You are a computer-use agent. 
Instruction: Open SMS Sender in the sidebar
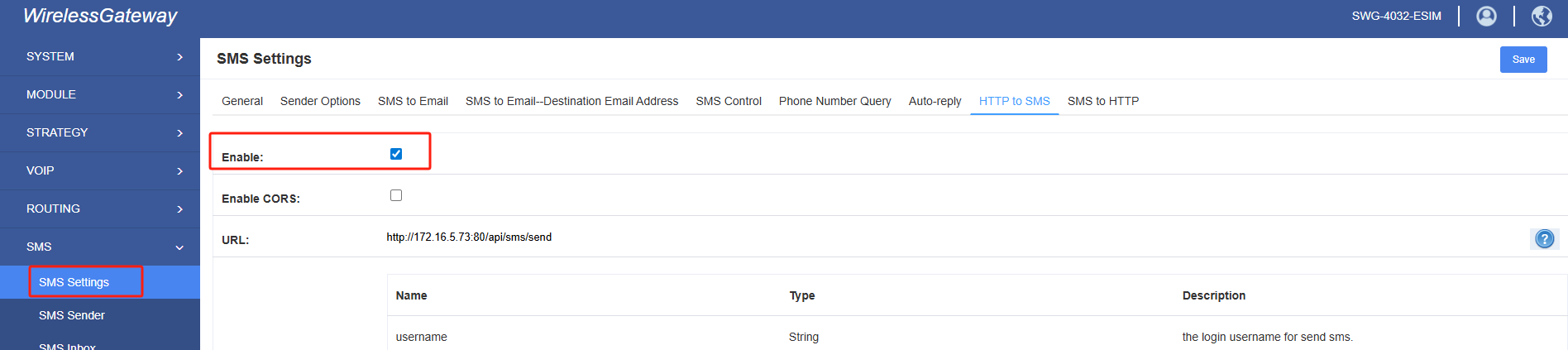click(72, 315)
